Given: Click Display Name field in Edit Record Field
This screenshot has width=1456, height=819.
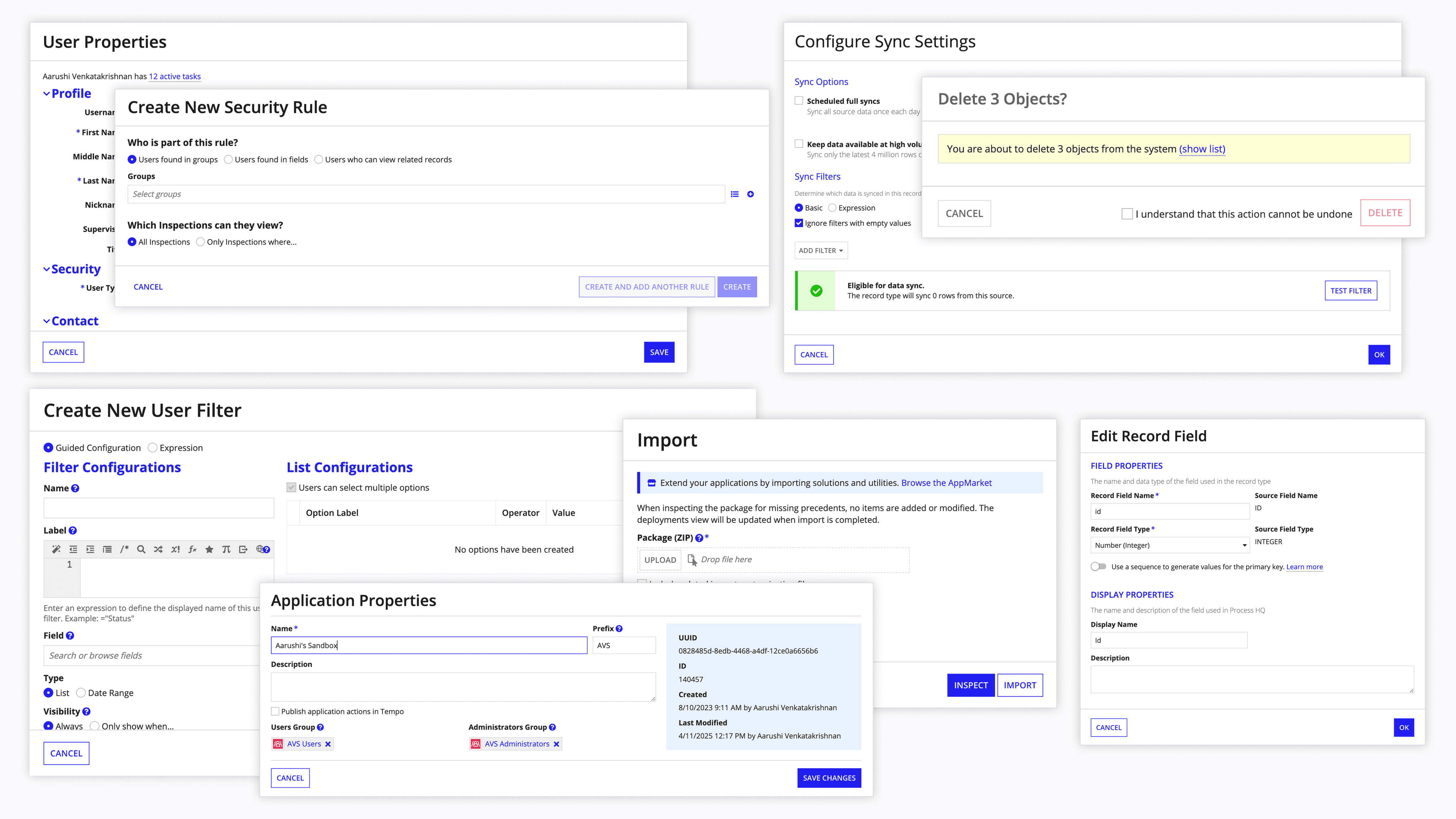Looking at the screenshot, I should point(1169,641).
